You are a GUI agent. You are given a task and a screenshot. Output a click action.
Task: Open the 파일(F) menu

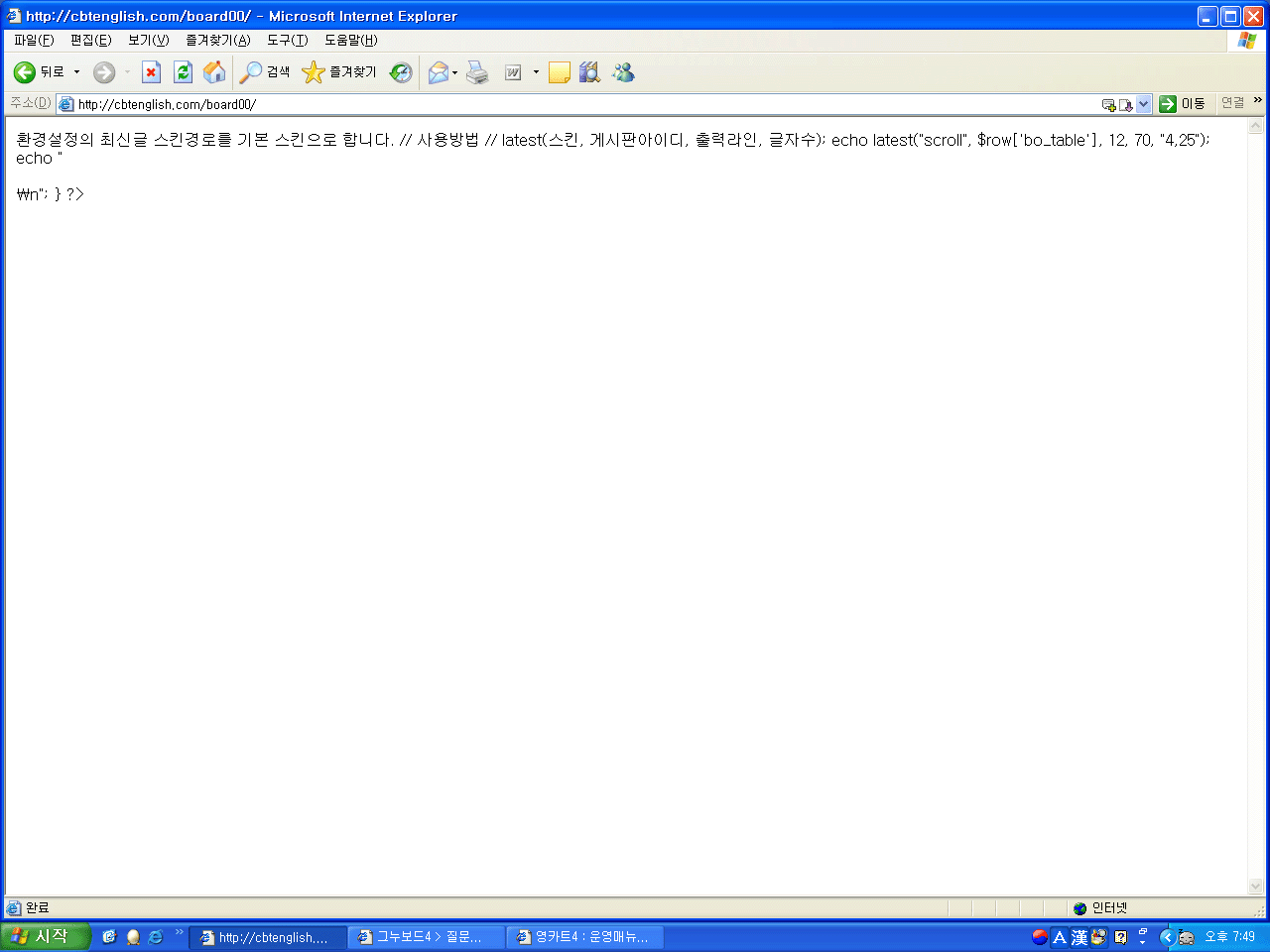coord(34,41)
